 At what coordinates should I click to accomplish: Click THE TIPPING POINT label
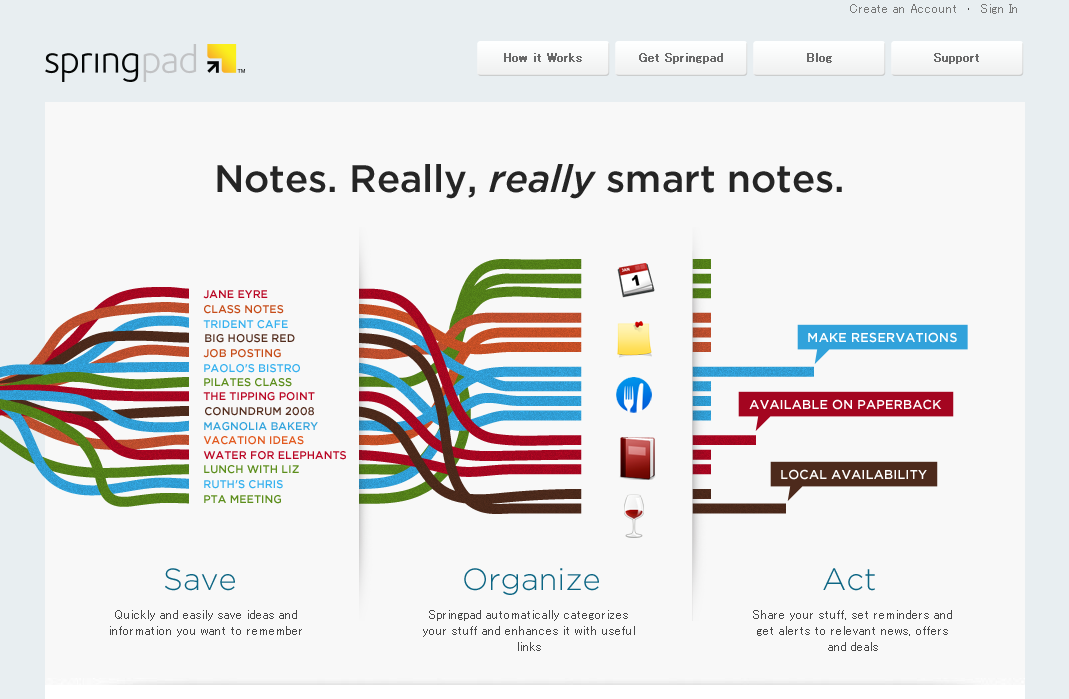[259, 396]
